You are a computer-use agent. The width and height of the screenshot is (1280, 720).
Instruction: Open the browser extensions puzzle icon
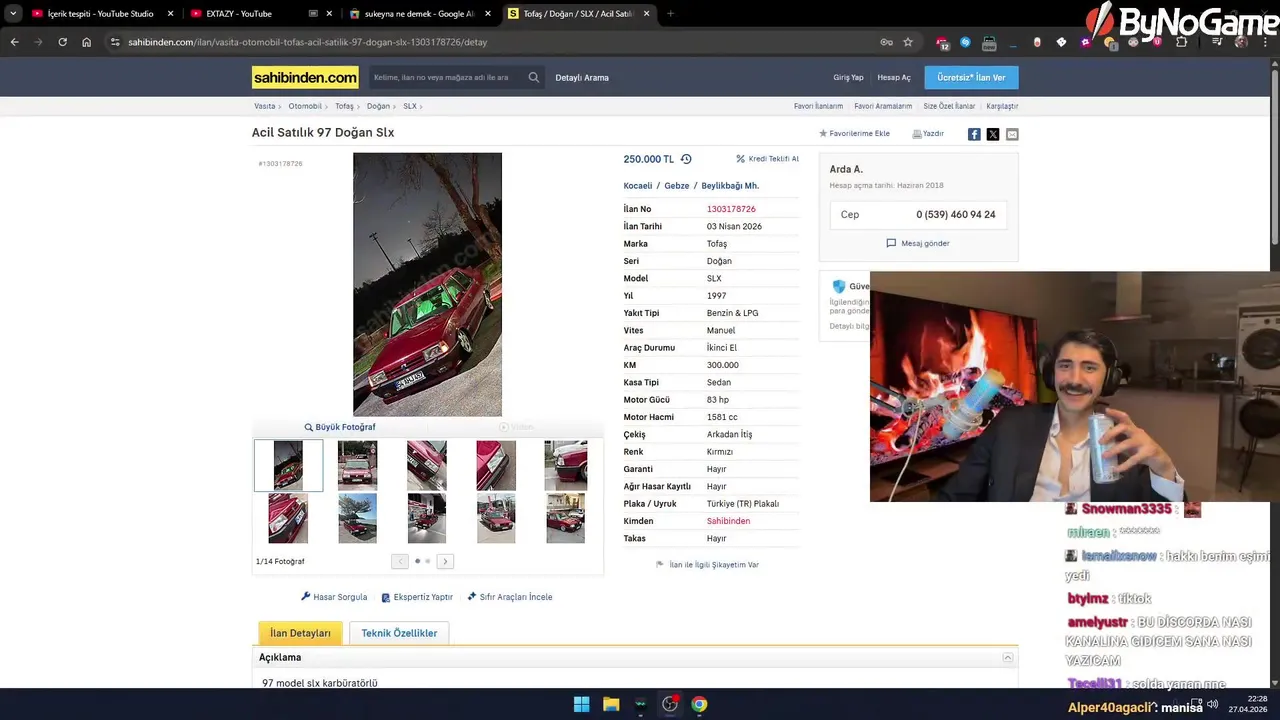(1182, 42)
